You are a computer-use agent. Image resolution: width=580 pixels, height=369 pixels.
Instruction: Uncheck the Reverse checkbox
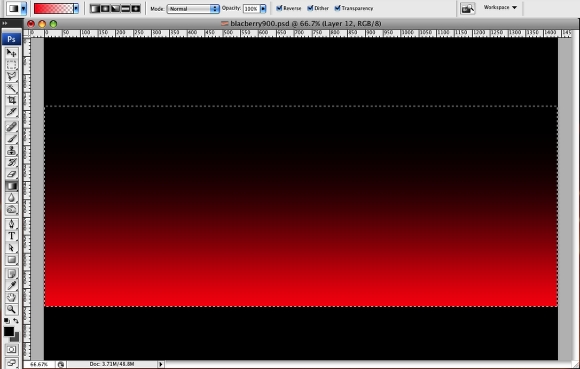279,8
